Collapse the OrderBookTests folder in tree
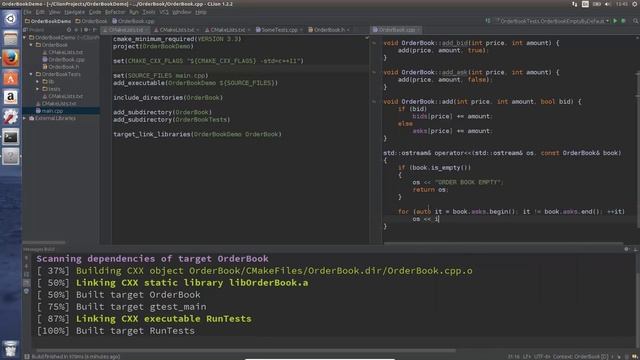Screen dimensions: 640x360 [x=31, y=74]
